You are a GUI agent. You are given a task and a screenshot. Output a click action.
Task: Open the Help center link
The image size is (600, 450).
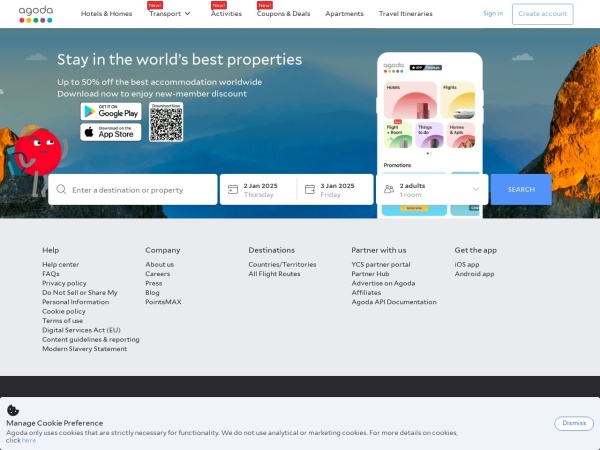tap(60, 264)
